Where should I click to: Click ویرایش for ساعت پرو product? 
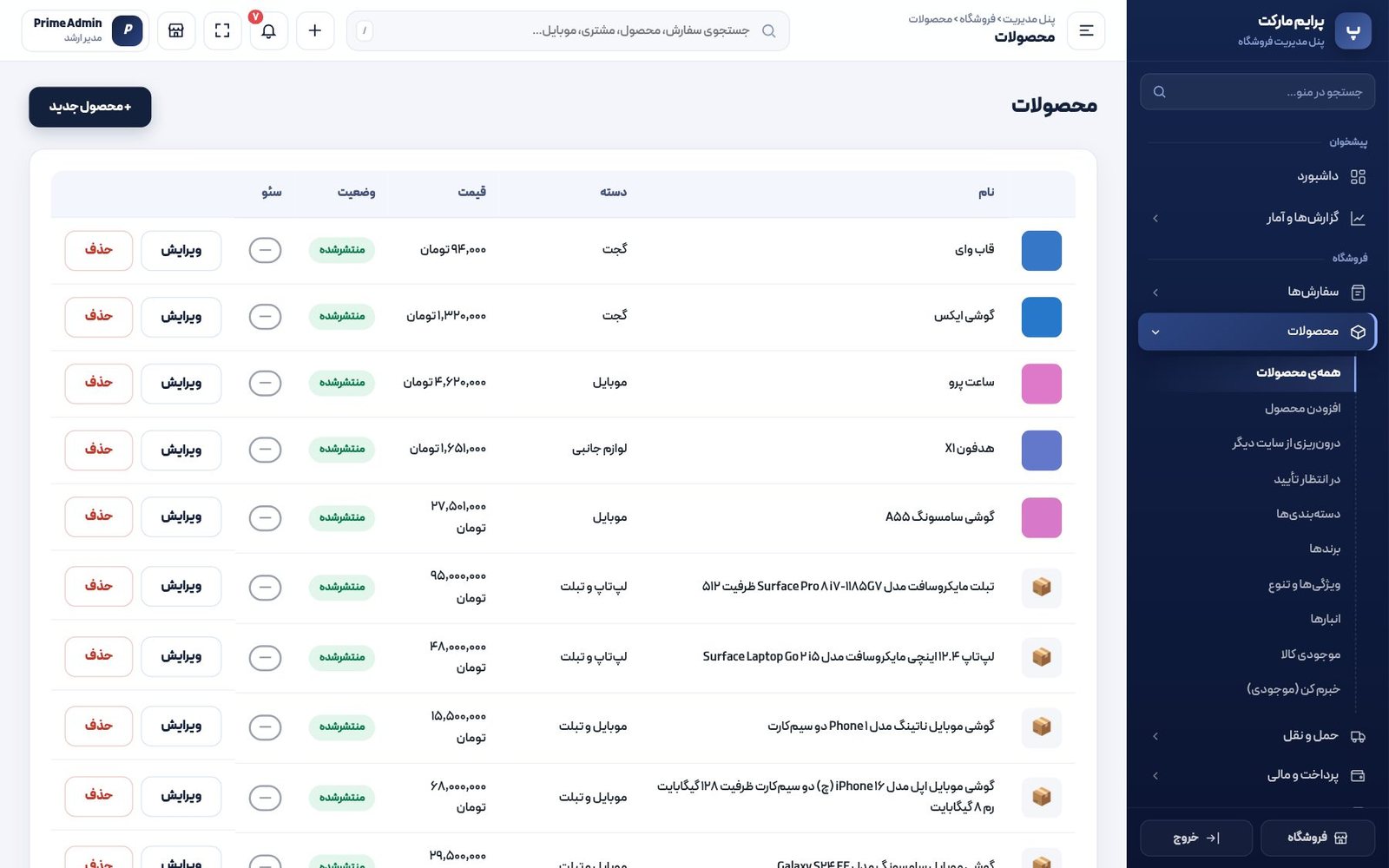click(x=181, y=384)
